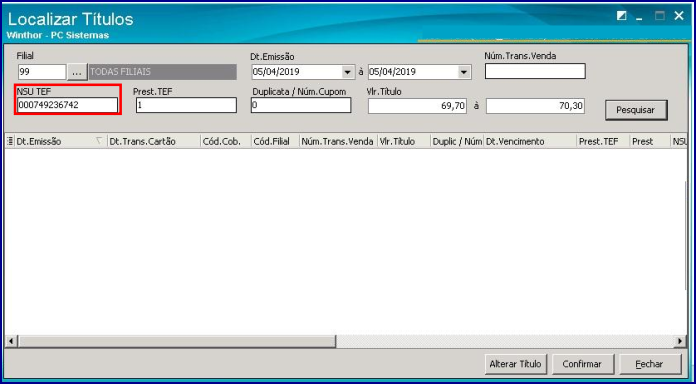Click the end emission date 05/04/2019 text

tap(392, 72)
